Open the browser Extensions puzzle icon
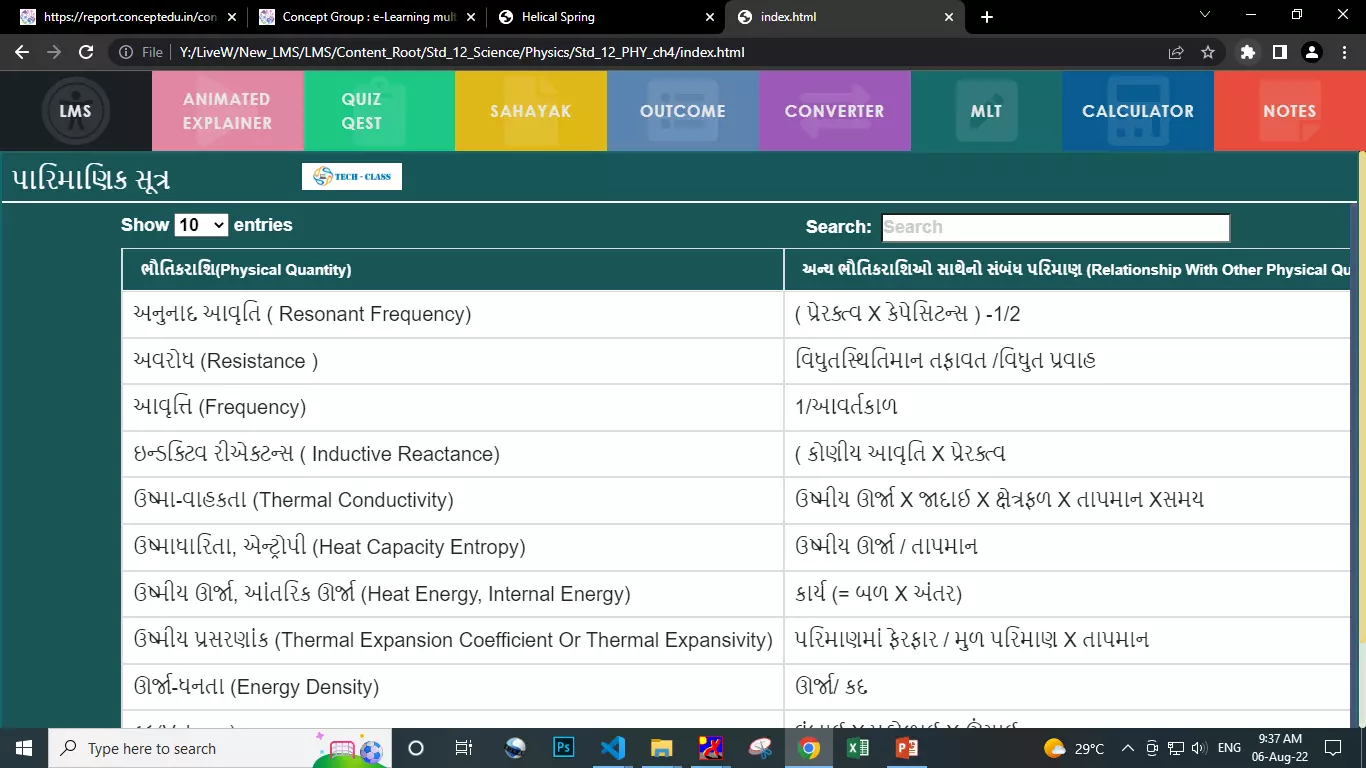Image resolution: width=1366 pixels, height=768 pixels. pos(1247,52)
